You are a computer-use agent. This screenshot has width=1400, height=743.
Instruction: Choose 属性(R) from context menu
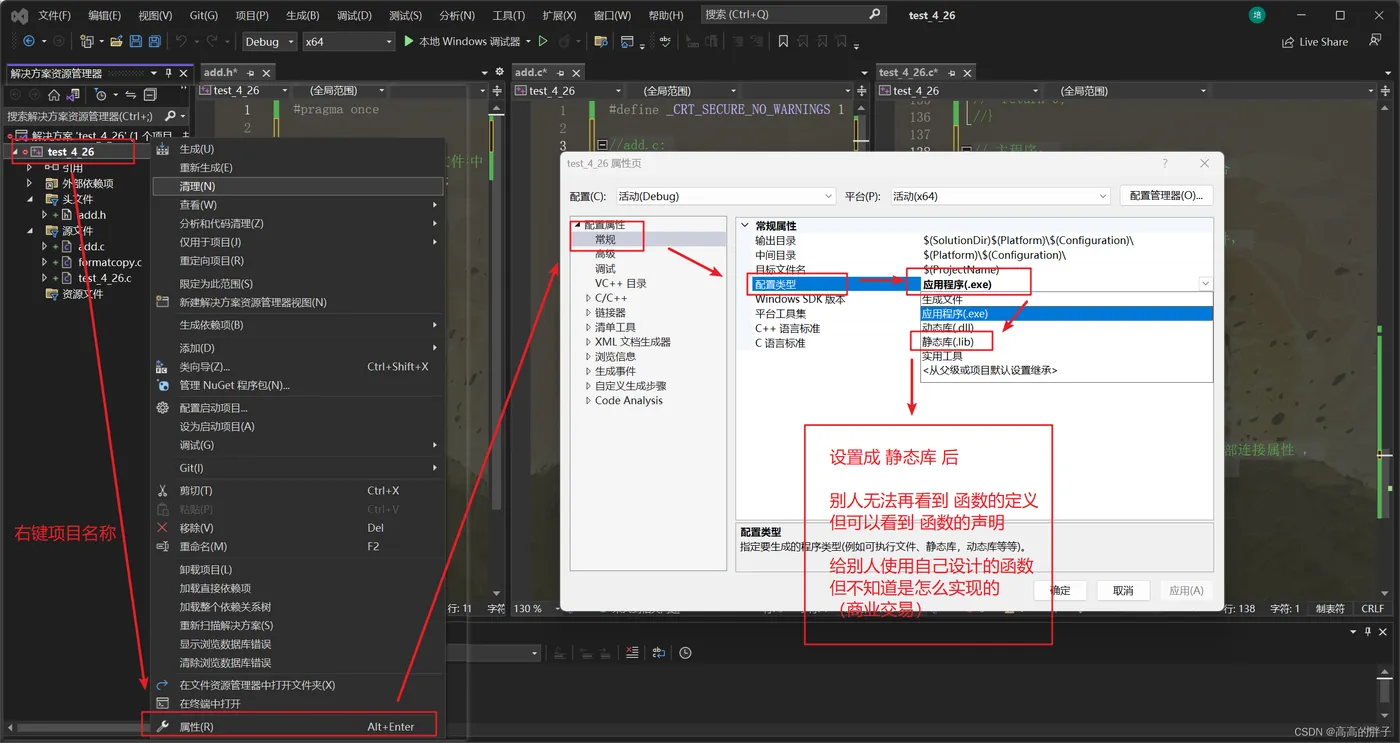(x=297, y=726)
